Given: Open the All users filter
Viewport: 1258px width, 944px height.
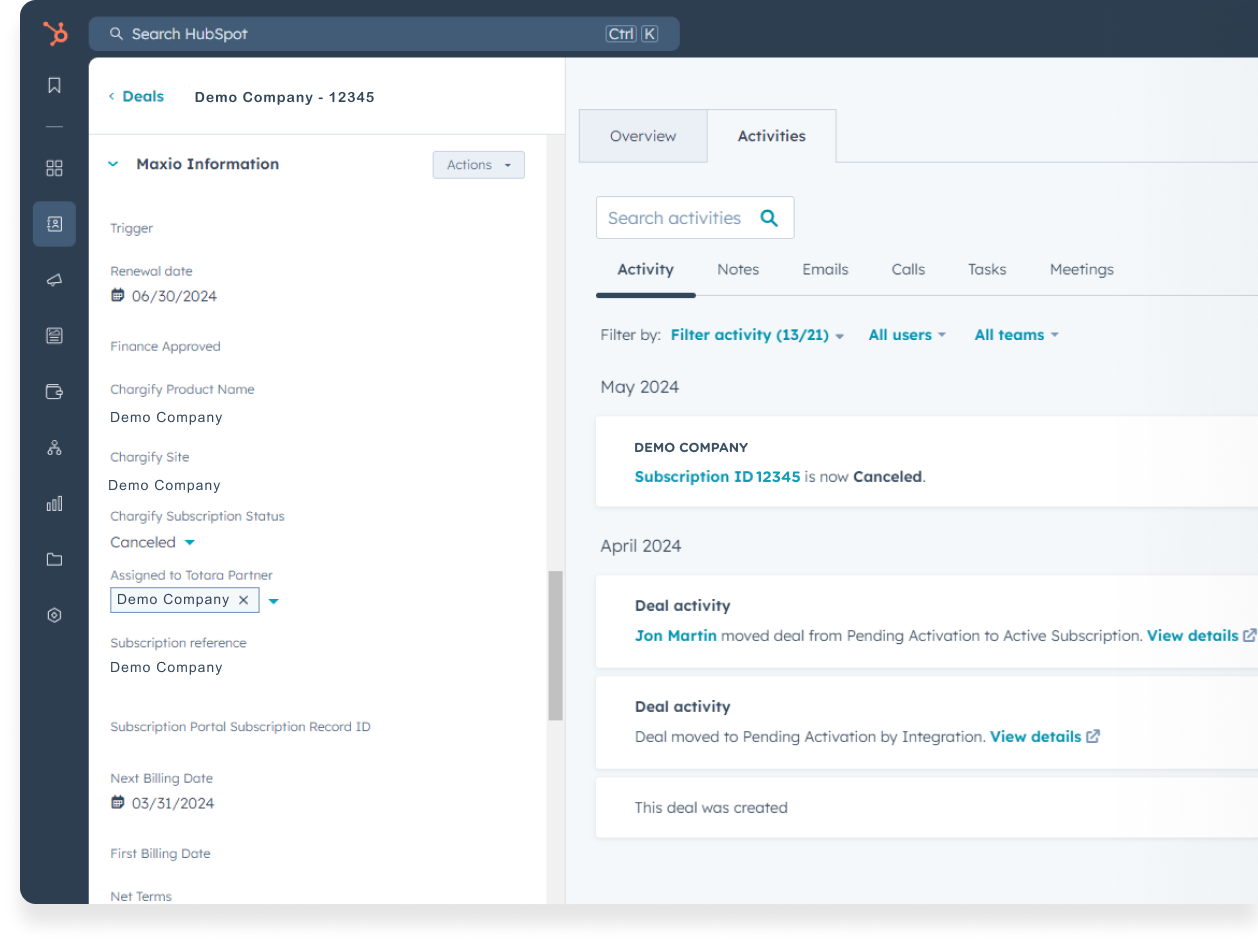Looking at the screenshot, I should coord(907,335).
